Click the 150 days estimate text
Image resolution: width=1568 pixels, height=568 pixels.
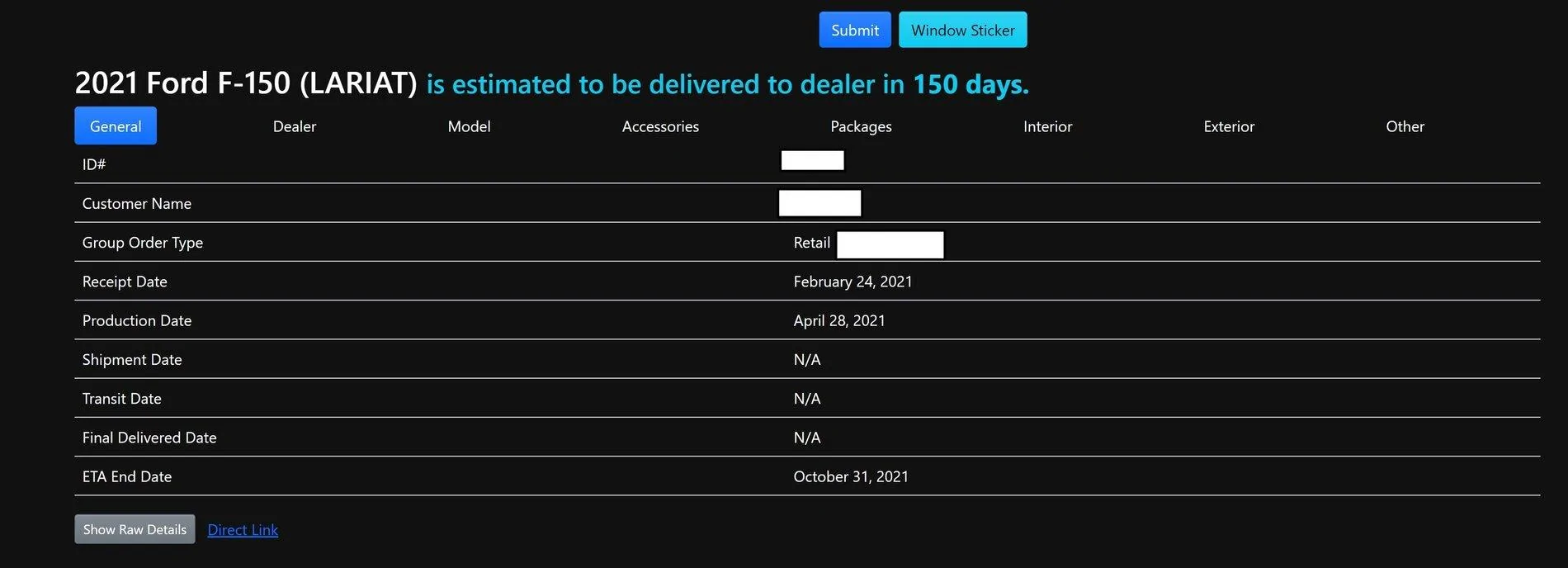[x=971, y=84]
